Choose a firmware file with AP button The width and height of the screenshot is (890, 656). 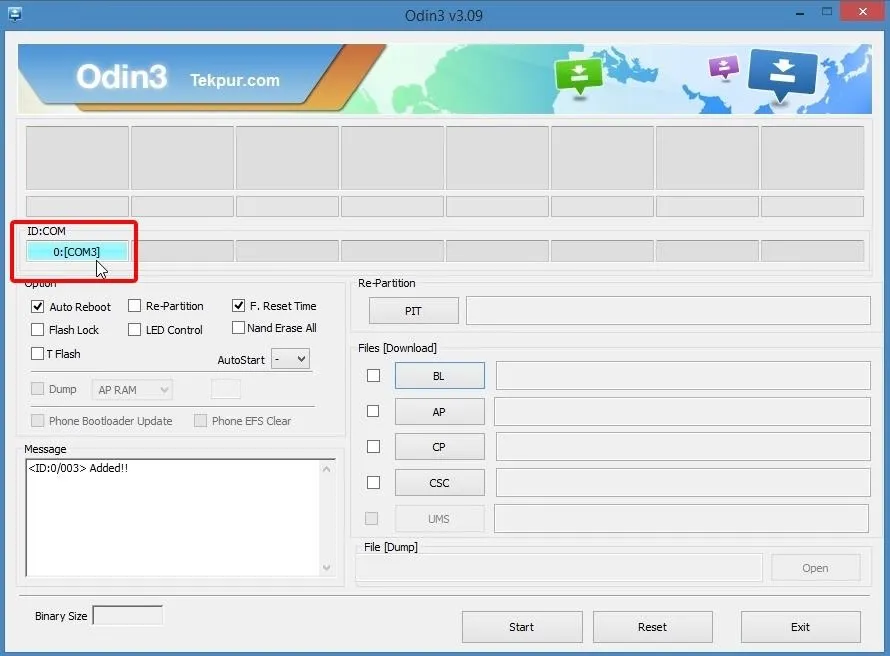pyautogui.click(x=440, y=411)
